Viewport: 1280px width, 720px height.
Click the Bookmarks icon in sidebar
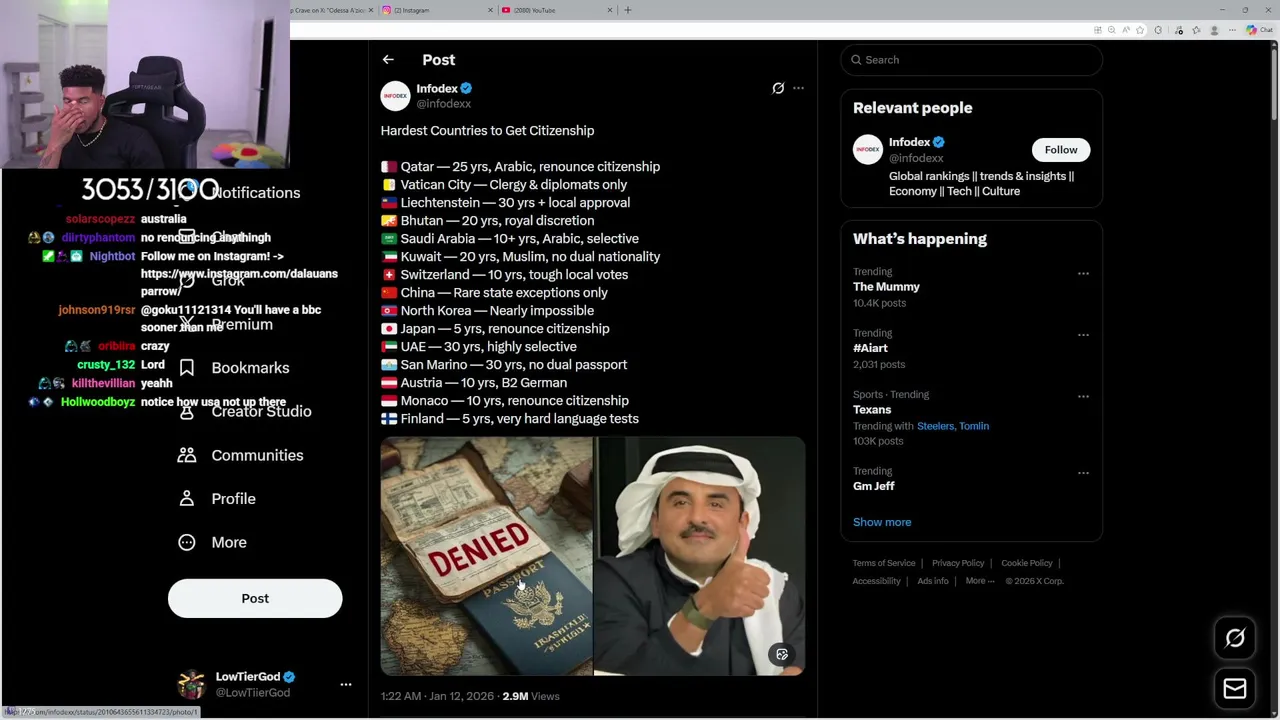point(187,368)
